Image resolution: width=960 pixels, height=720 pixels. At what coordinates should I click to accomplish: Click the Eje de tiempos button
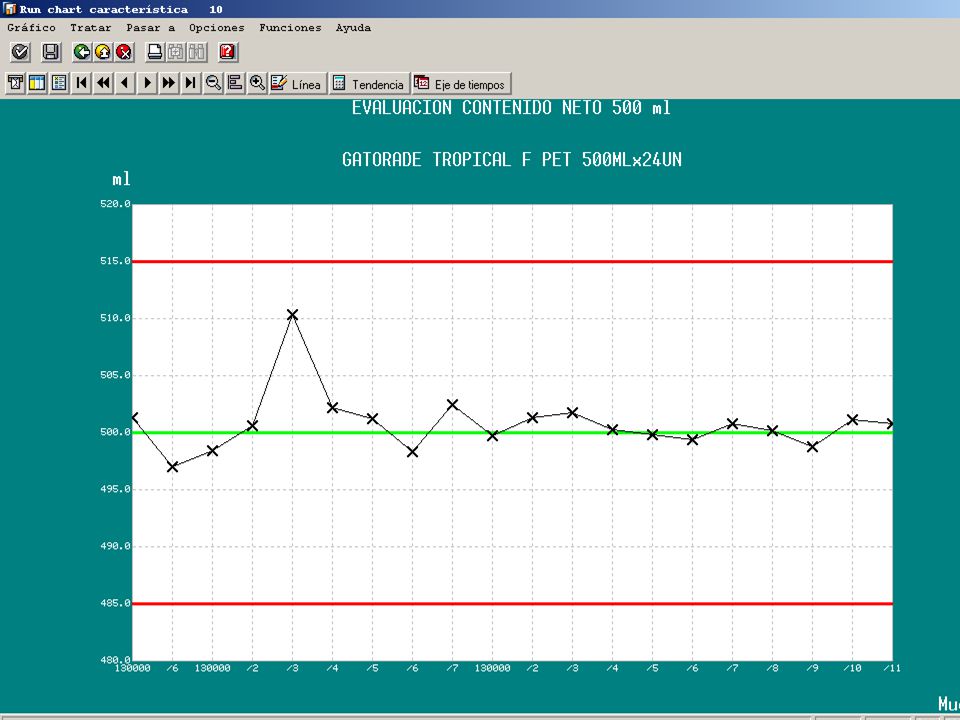point(461,84)
